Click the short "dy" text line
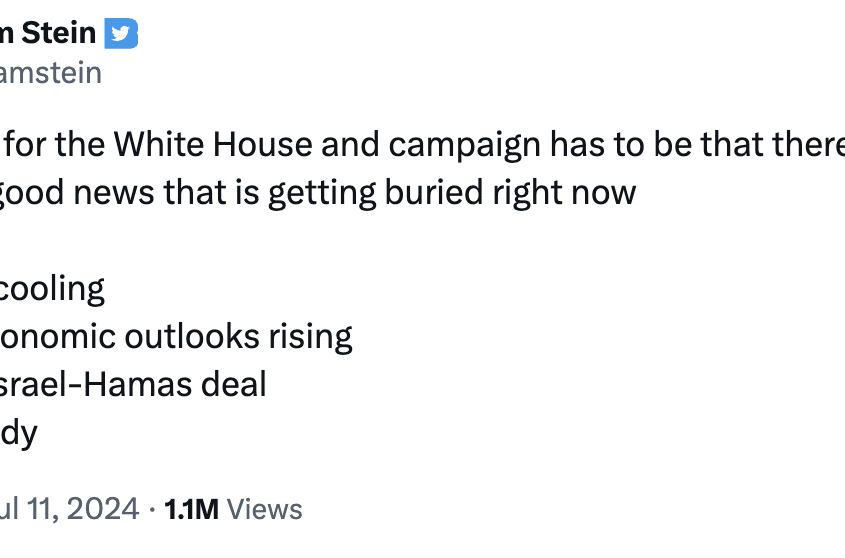Image resolution: width=845 pixels, height=558 pixels. (18, 432)
